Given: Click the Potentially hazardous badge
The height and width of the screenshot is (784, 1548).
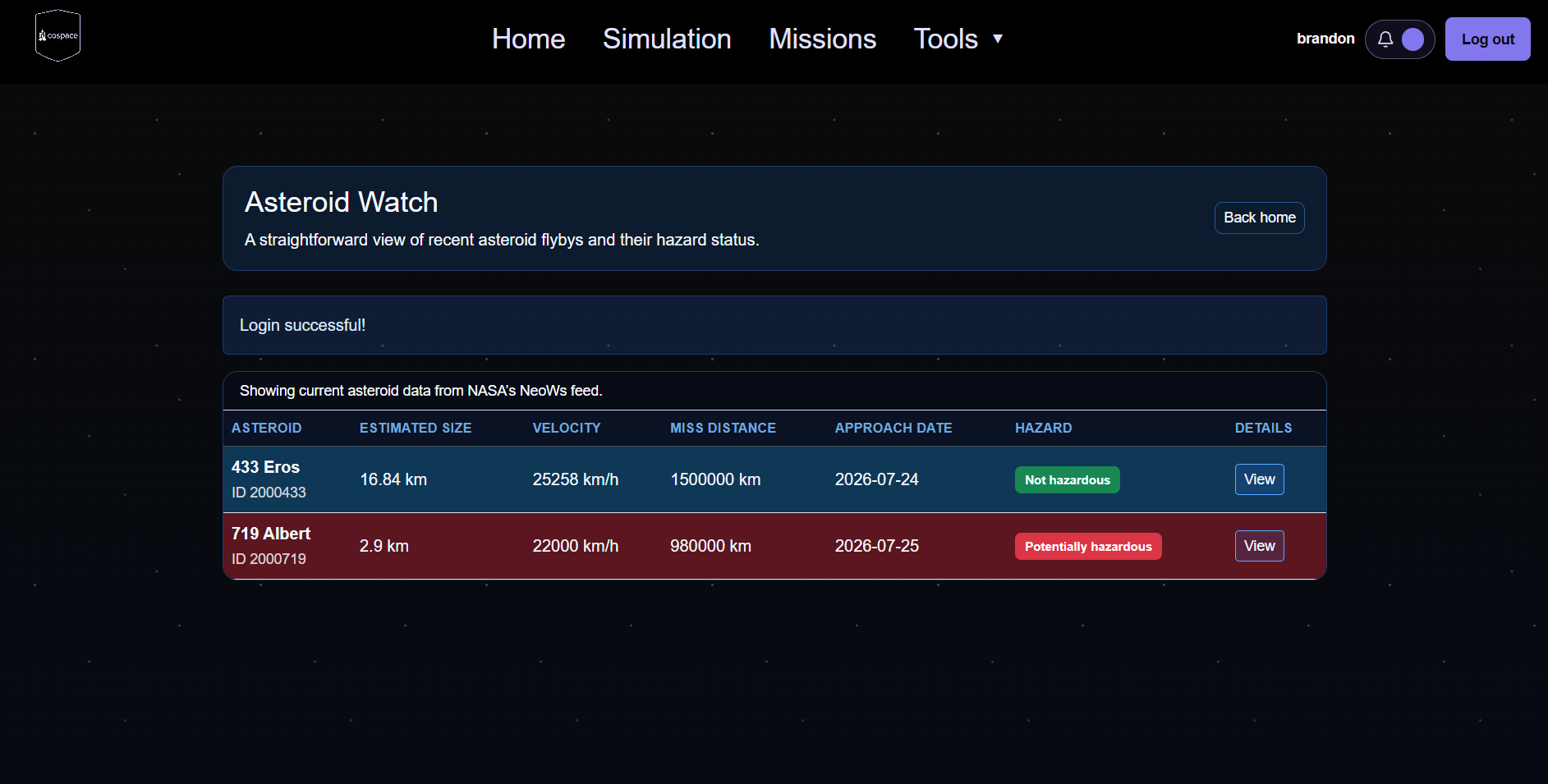Looking at the screenshot, I should [1088, 547].
